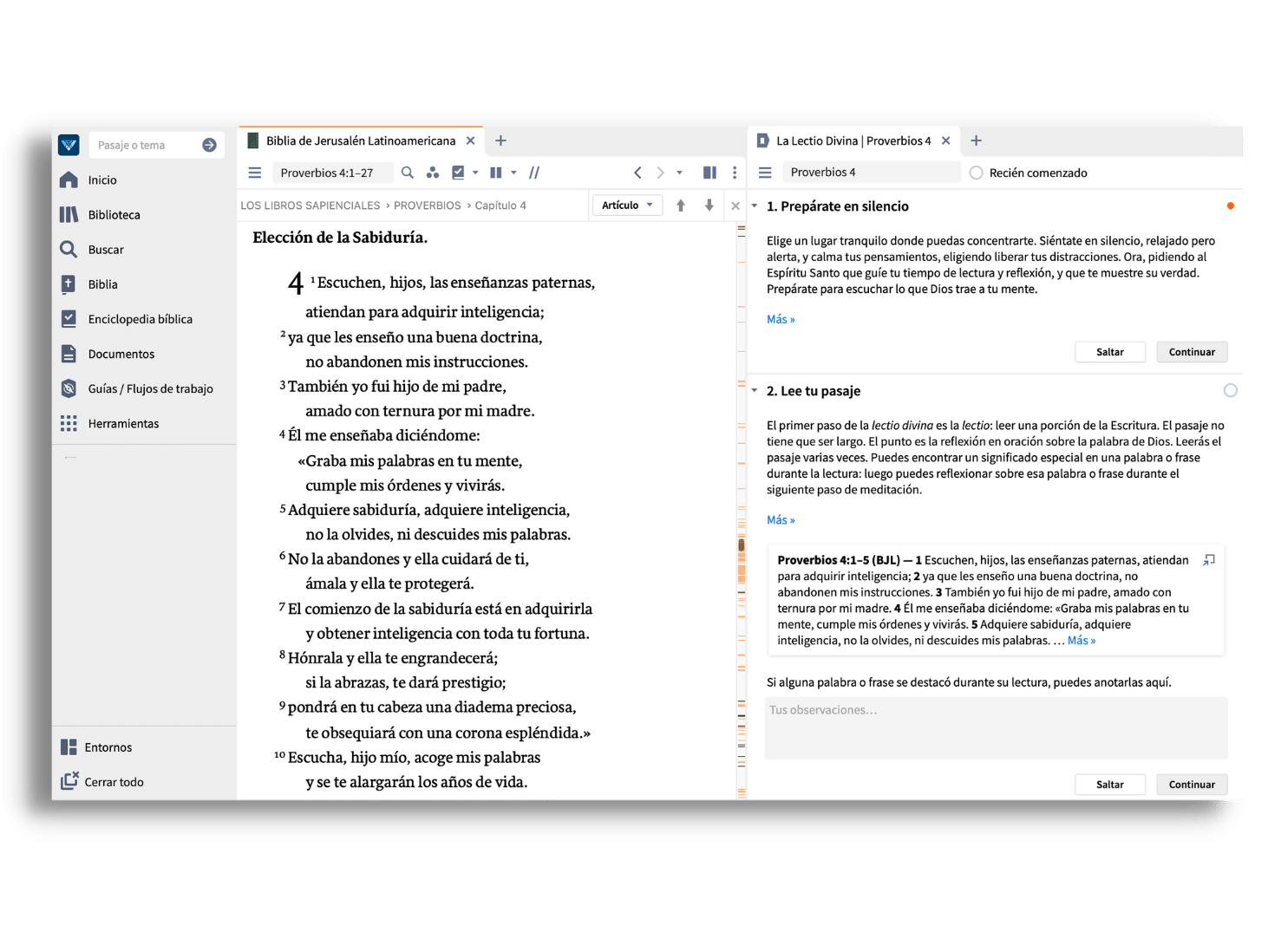Open the Buscar search panel
Image resolution: width=1268 pixels, height=952 pixels.
[x=106, y=250]
